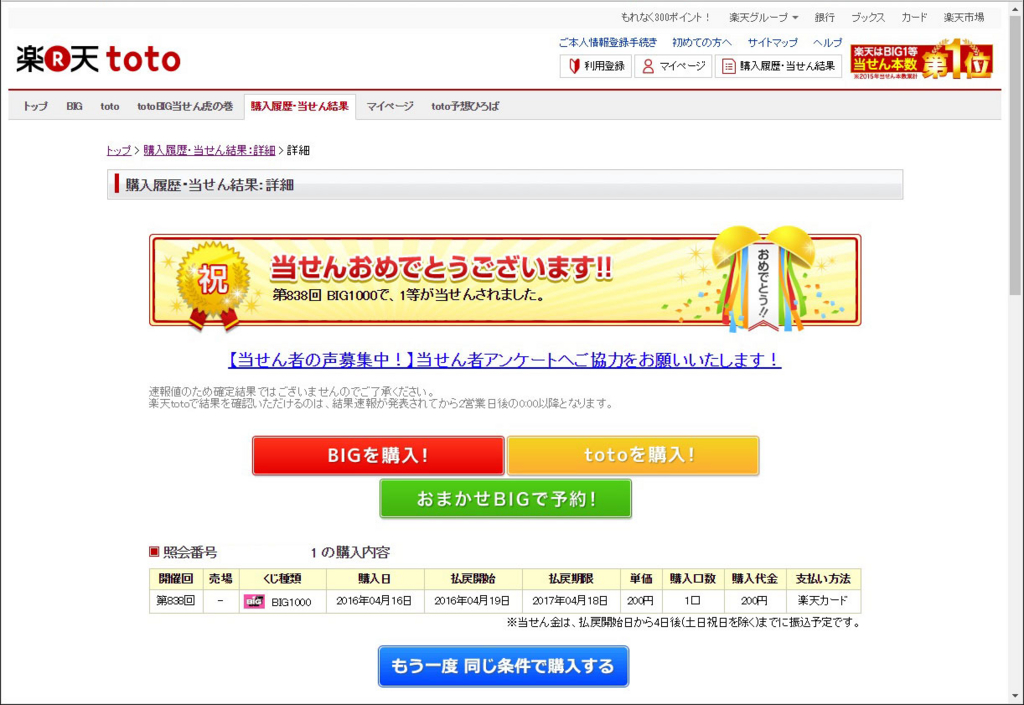
Task: Click the 払戻期限 column header
Action: (571, 579)
